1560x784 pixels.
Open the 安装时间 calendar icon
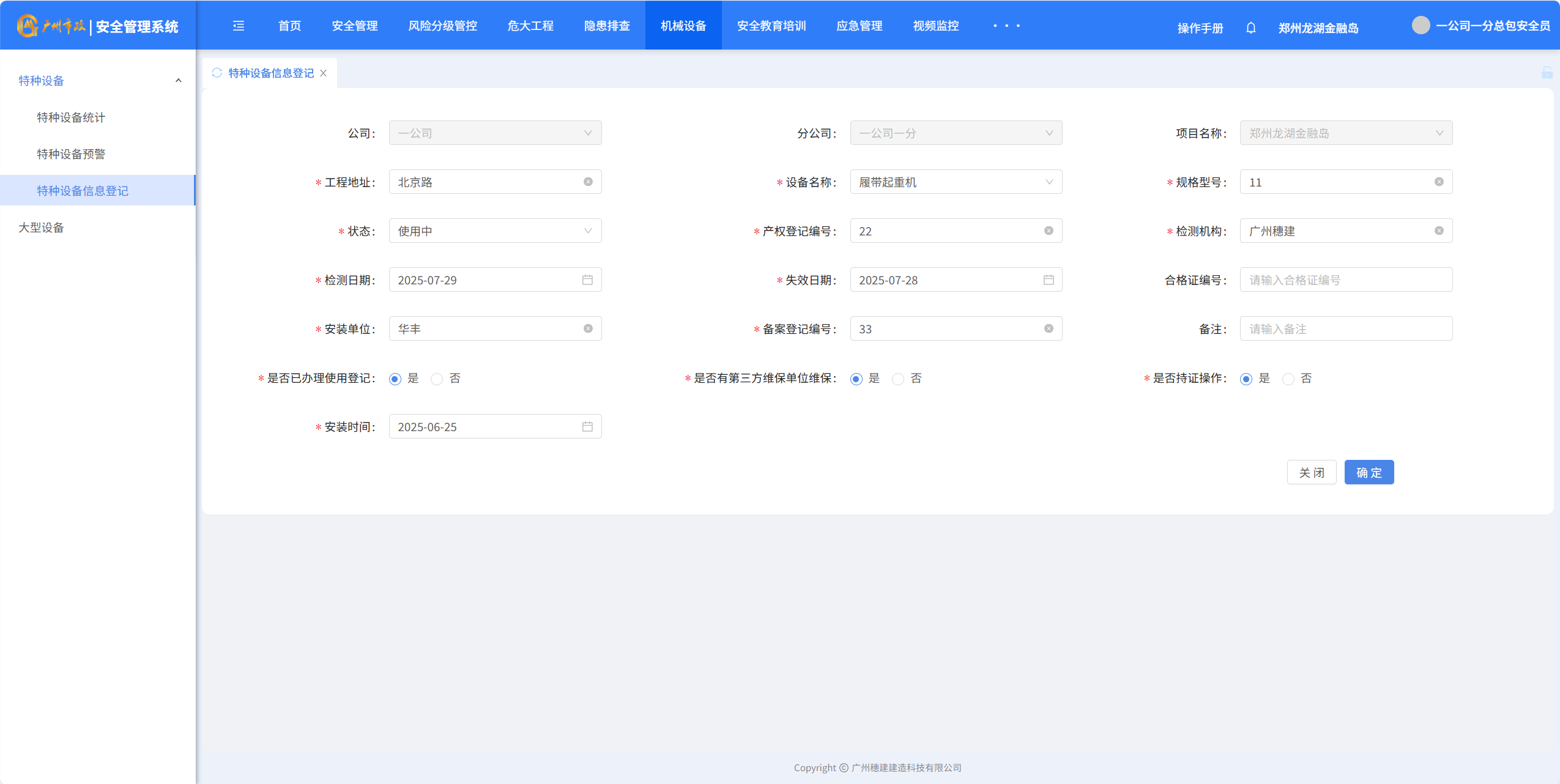[x=587, y=426]
